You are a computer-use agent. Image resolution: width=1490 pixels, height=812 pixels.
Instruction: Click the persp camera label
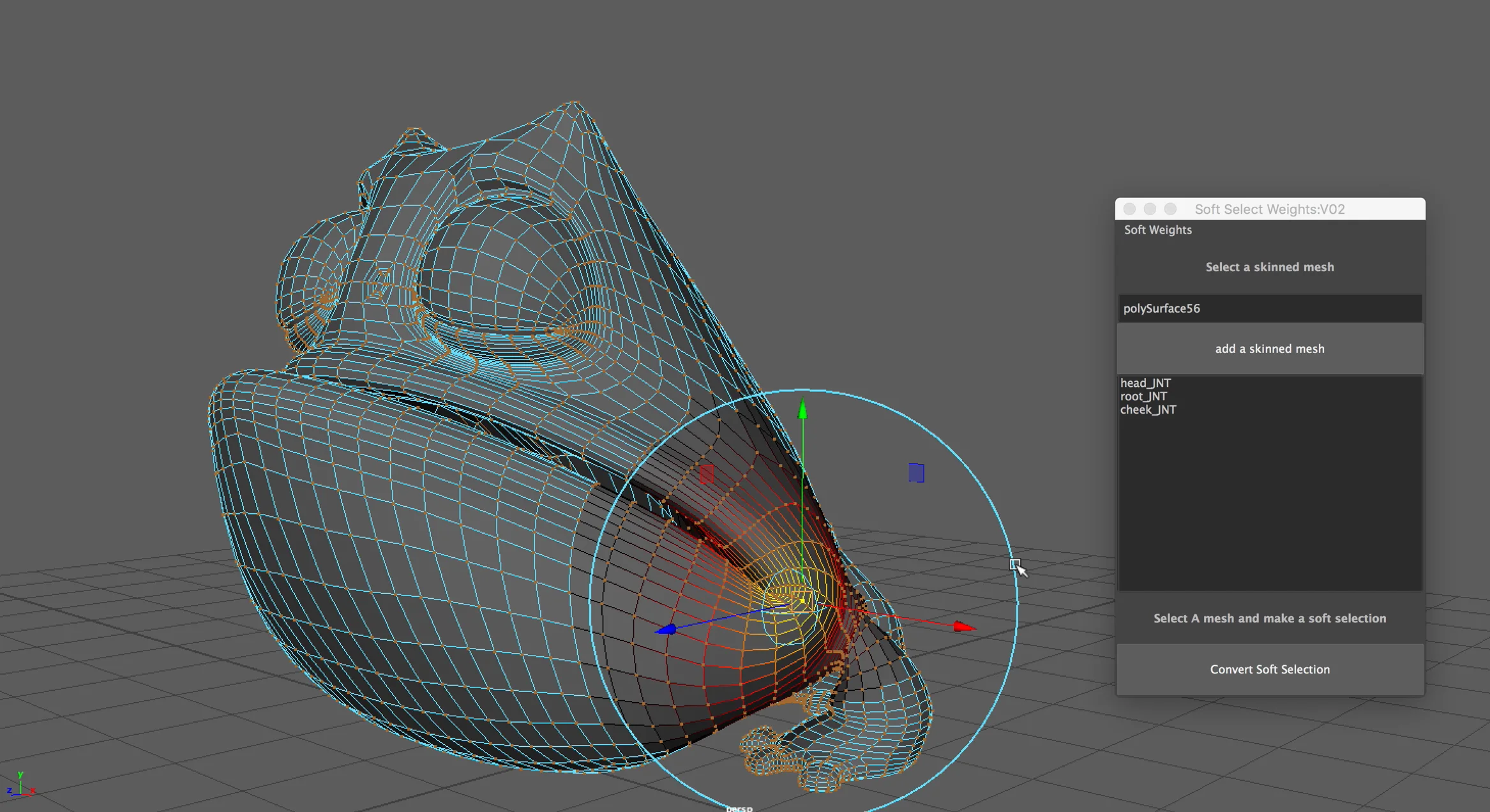tap(739, 808)
